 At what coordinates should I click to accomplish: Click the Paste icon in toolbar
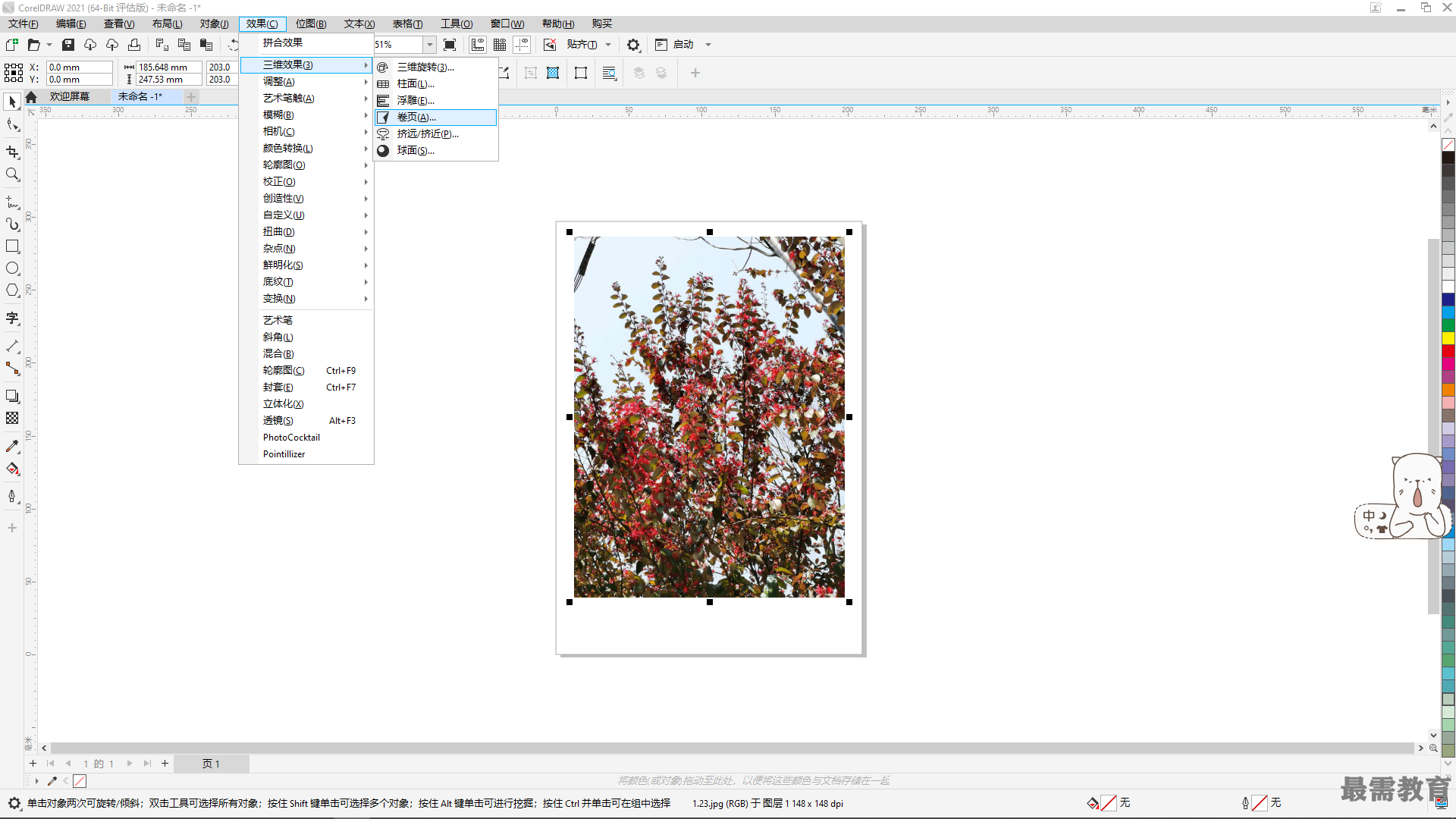(206, 45)
